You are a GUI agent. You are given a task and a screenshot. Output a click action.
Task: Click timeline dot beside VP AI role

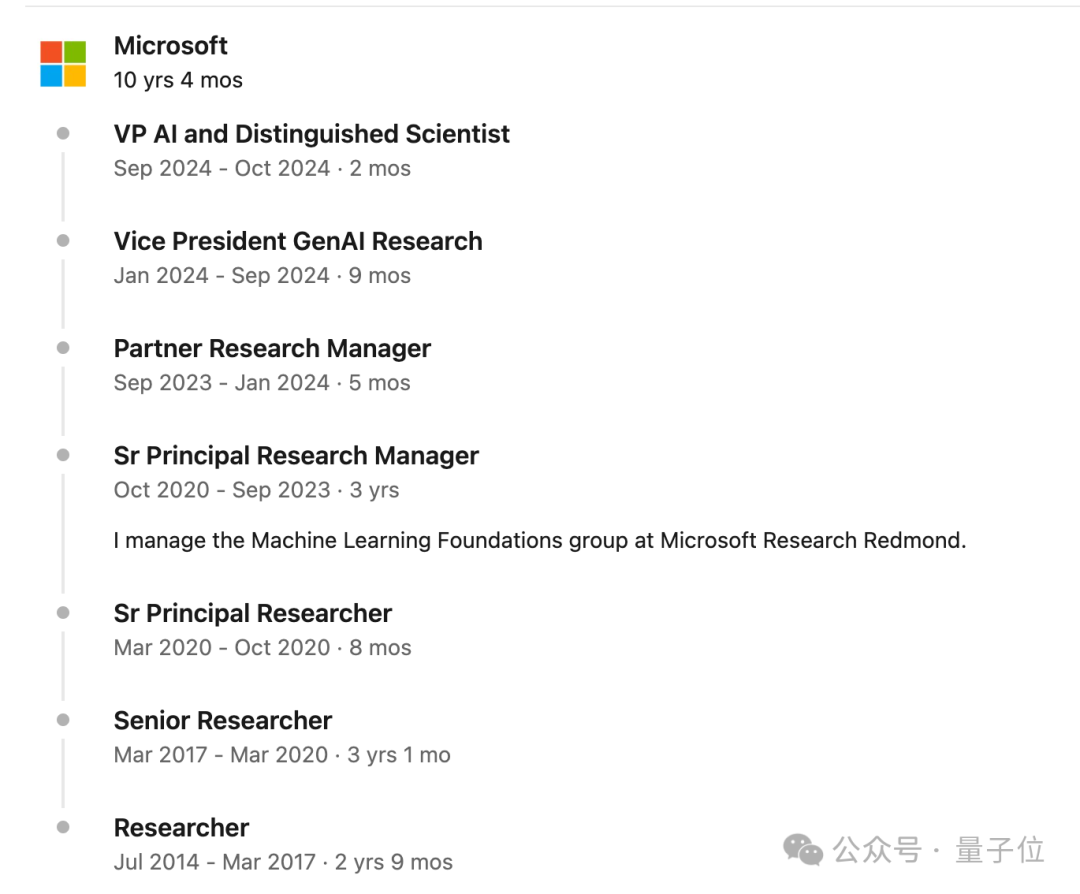click(x=63, y=133)
